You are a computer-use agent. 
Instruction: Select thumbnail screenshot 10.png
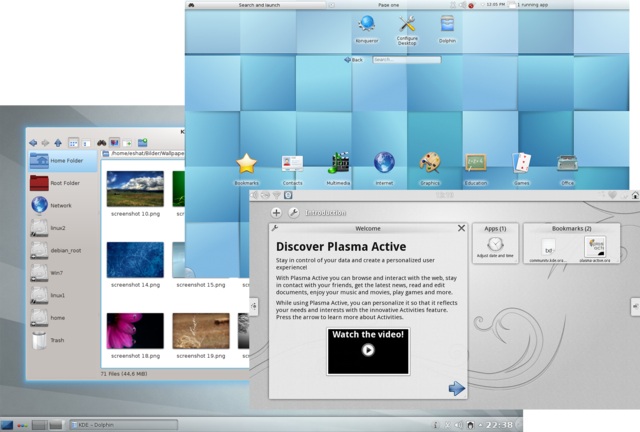135,189
